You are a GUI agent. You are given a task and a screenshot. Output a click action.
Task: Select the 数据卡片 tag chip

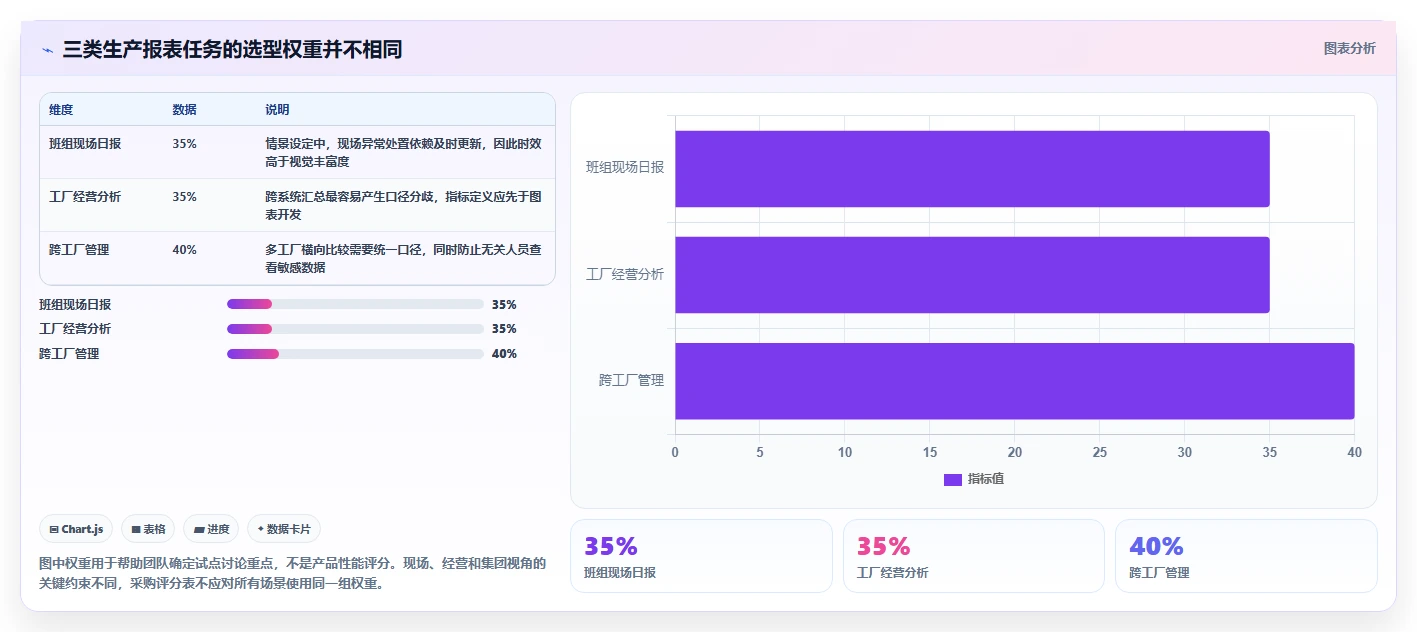pyautogui.click(x=284, y=529)
